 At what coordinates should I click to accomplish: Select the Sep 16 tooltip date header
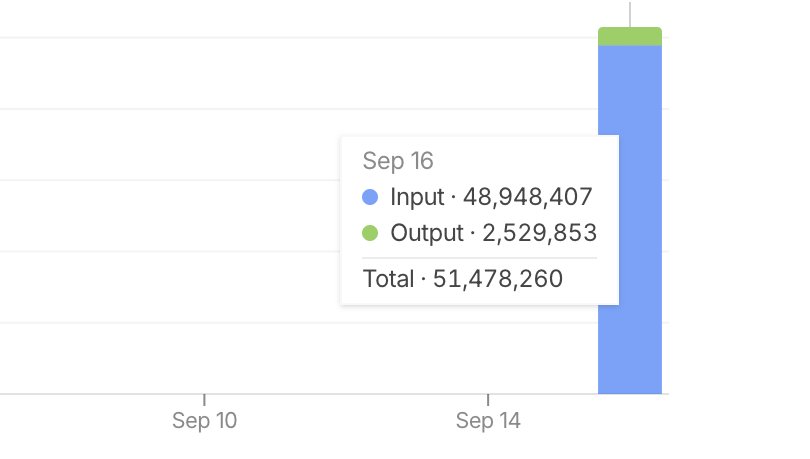click(398, 161)
